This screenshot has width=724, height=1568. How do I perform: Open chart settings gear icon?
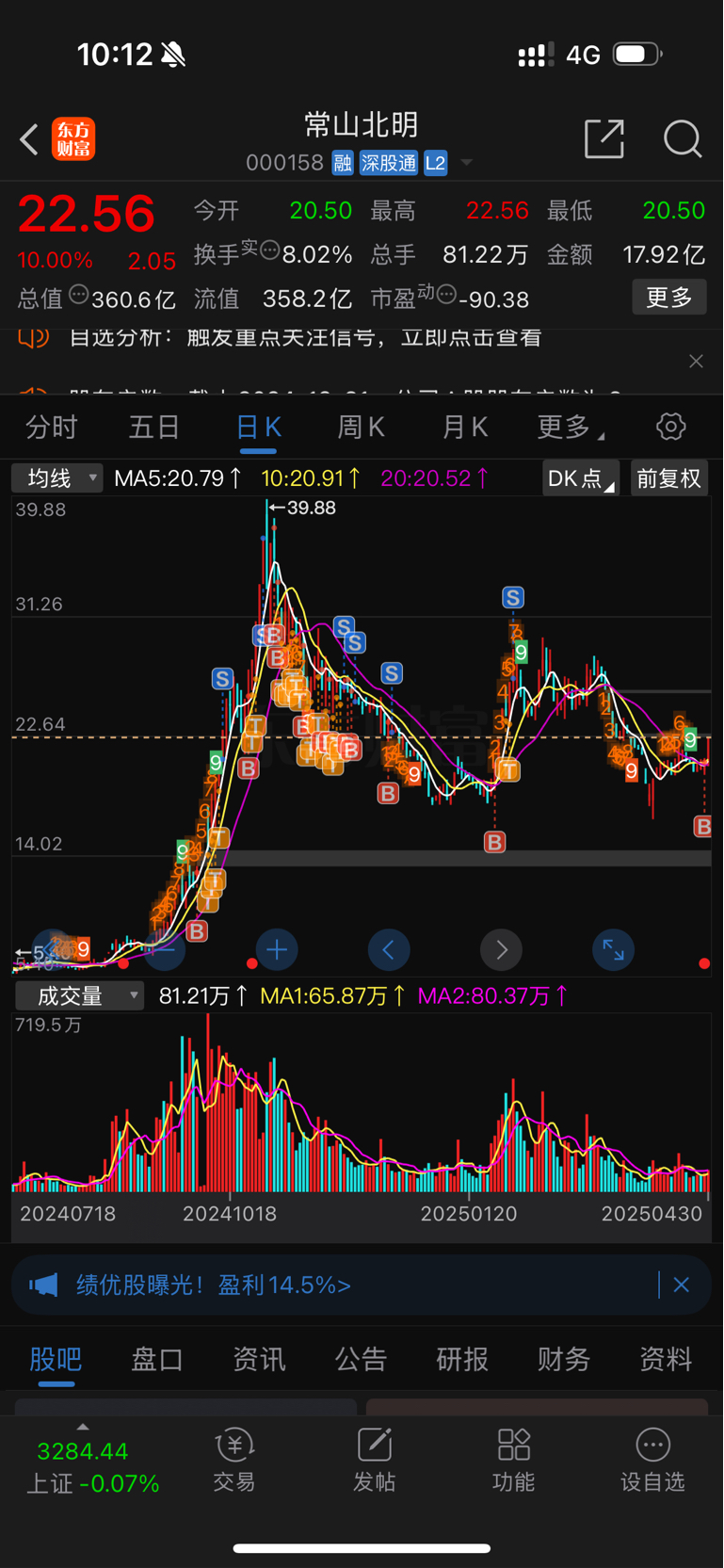[670, 427]
